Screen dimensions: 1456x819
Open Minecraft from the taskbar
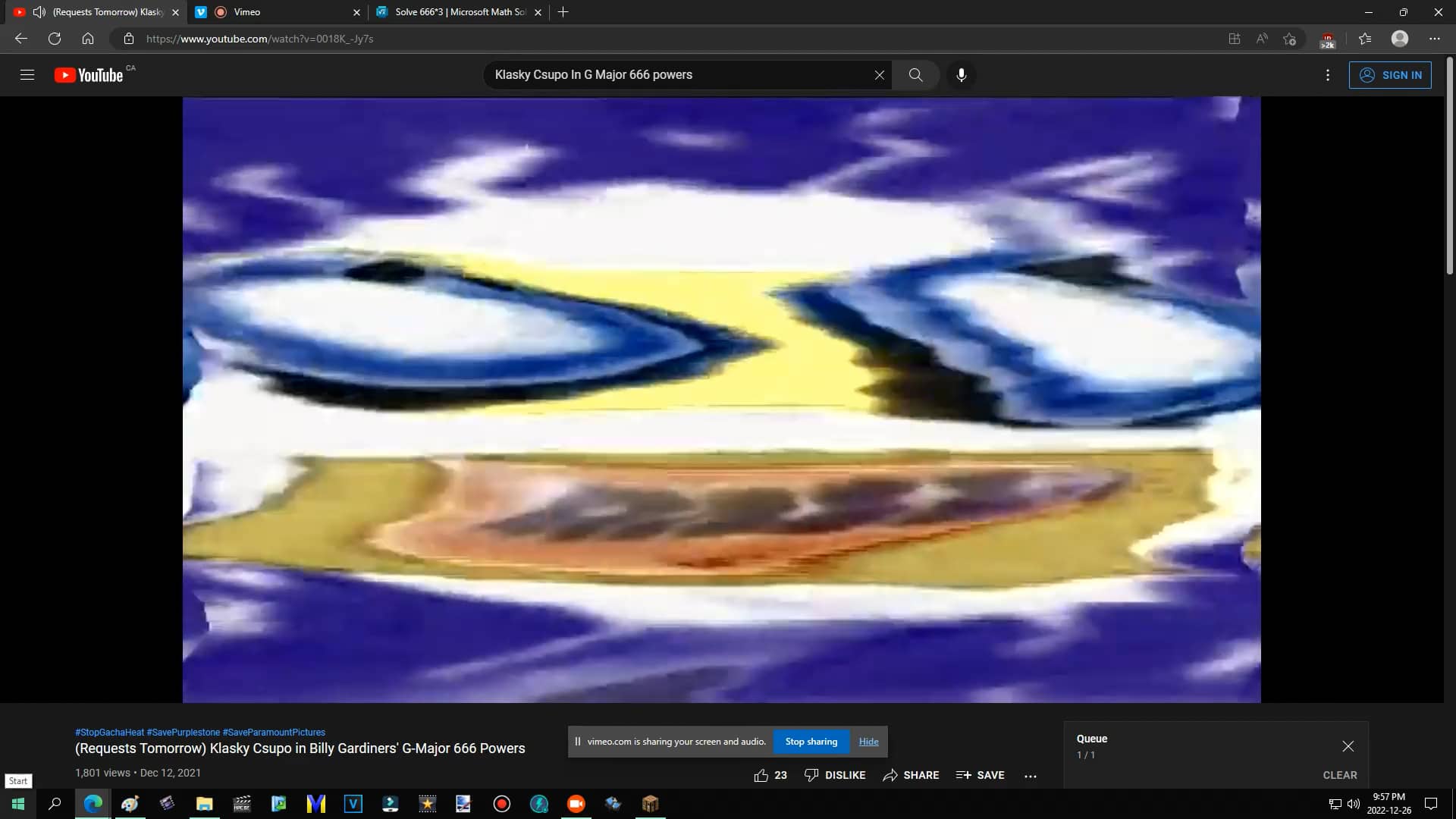click(650, 803)
